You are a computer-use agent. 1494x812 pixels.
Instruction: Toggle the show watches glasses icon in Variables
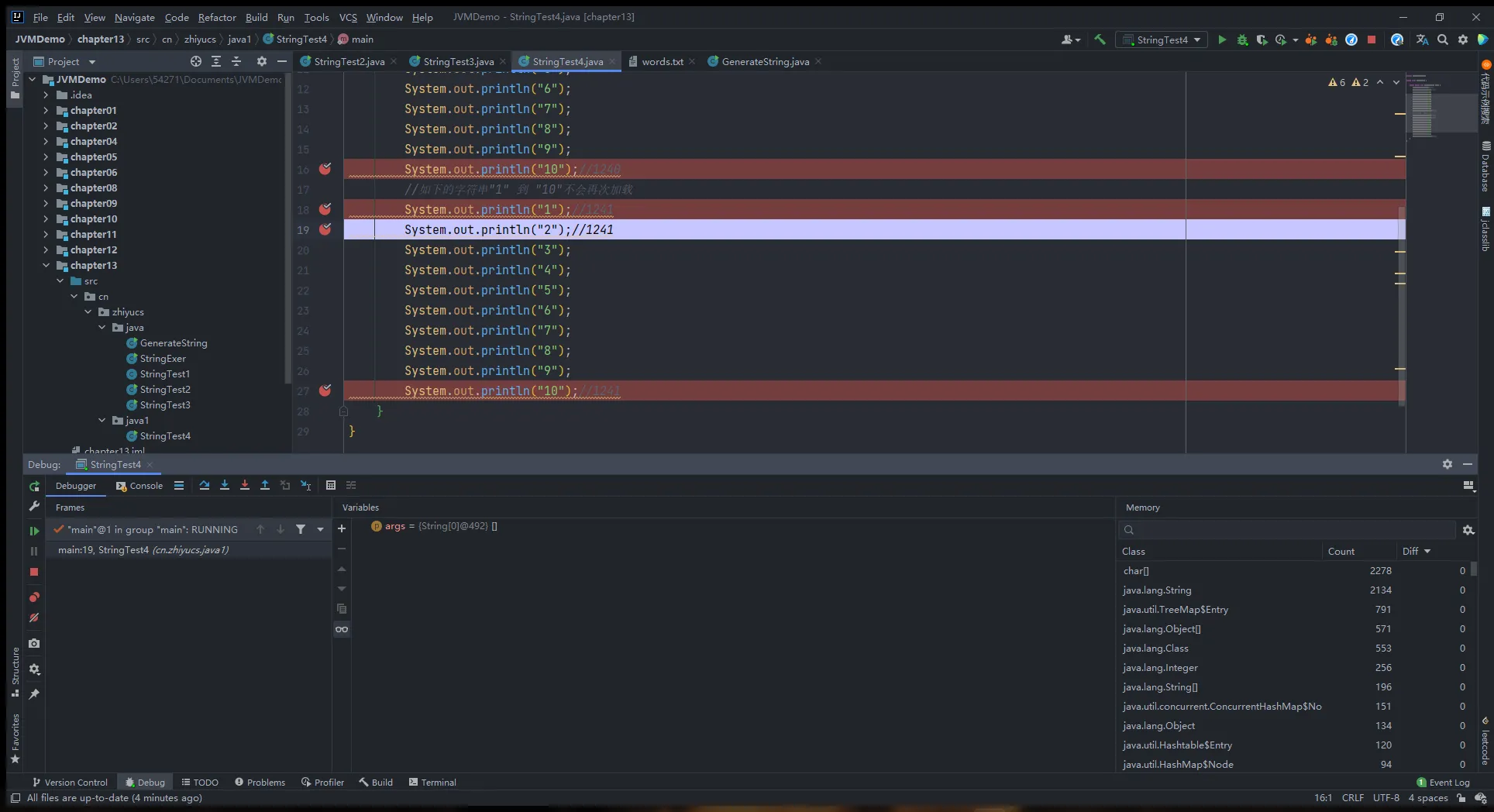click(342, 629)
